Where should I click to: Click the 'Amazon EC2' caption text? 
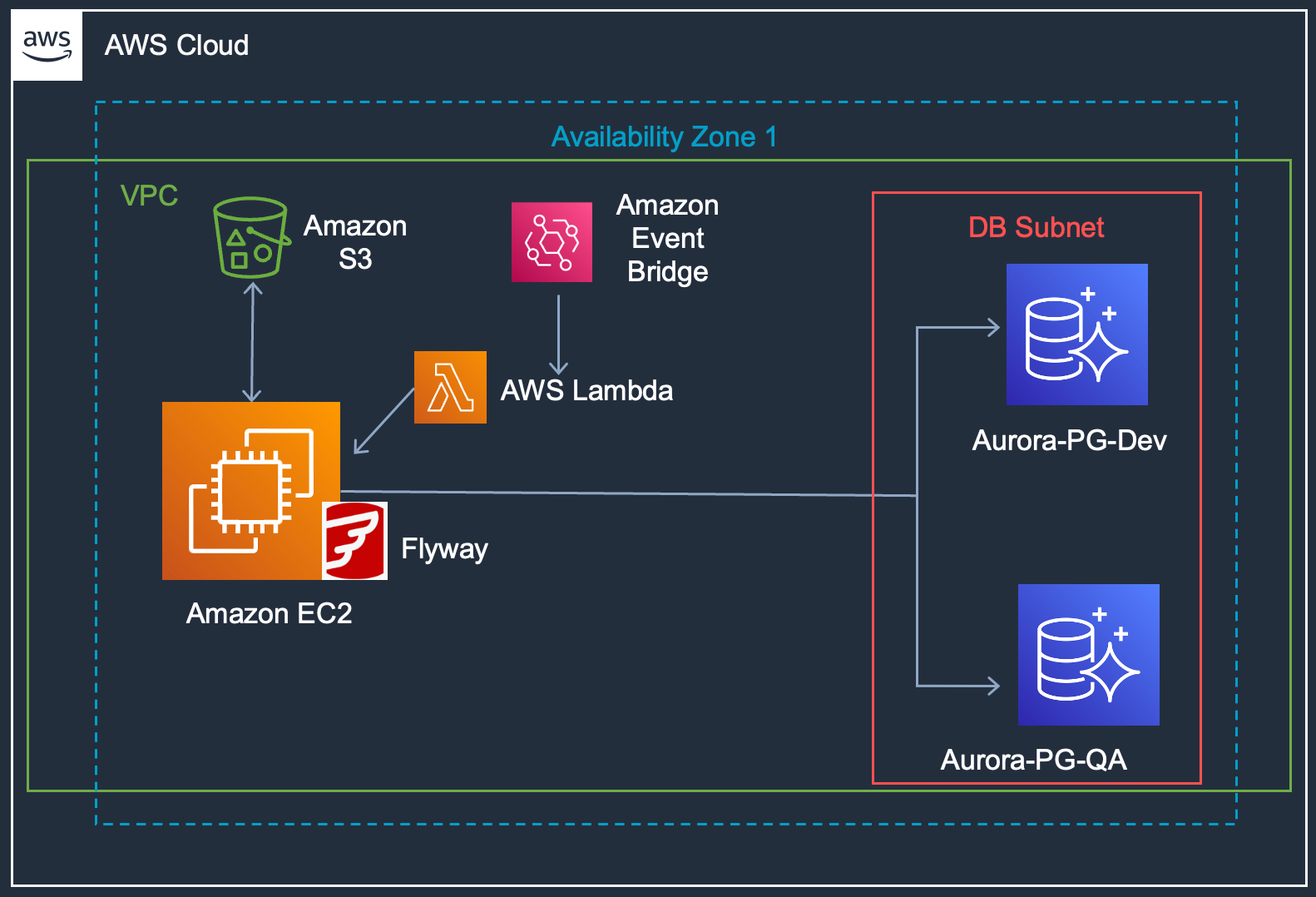[x=269, y=613]
